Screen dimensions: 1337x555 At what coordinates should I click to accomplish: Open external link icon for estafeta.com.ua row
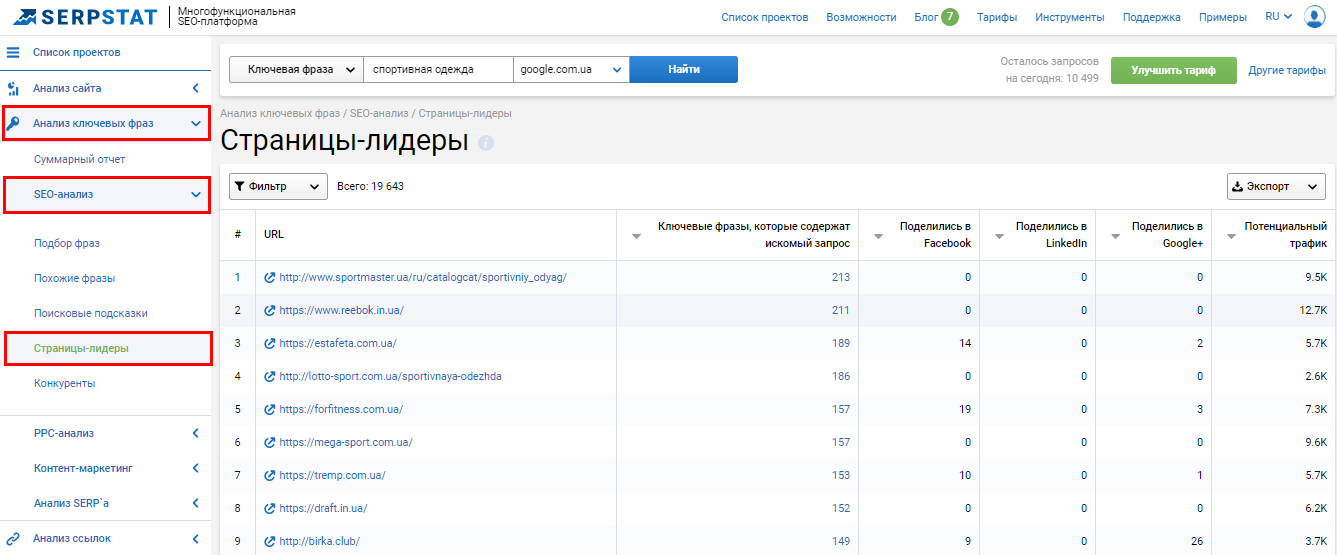point(269,344)
